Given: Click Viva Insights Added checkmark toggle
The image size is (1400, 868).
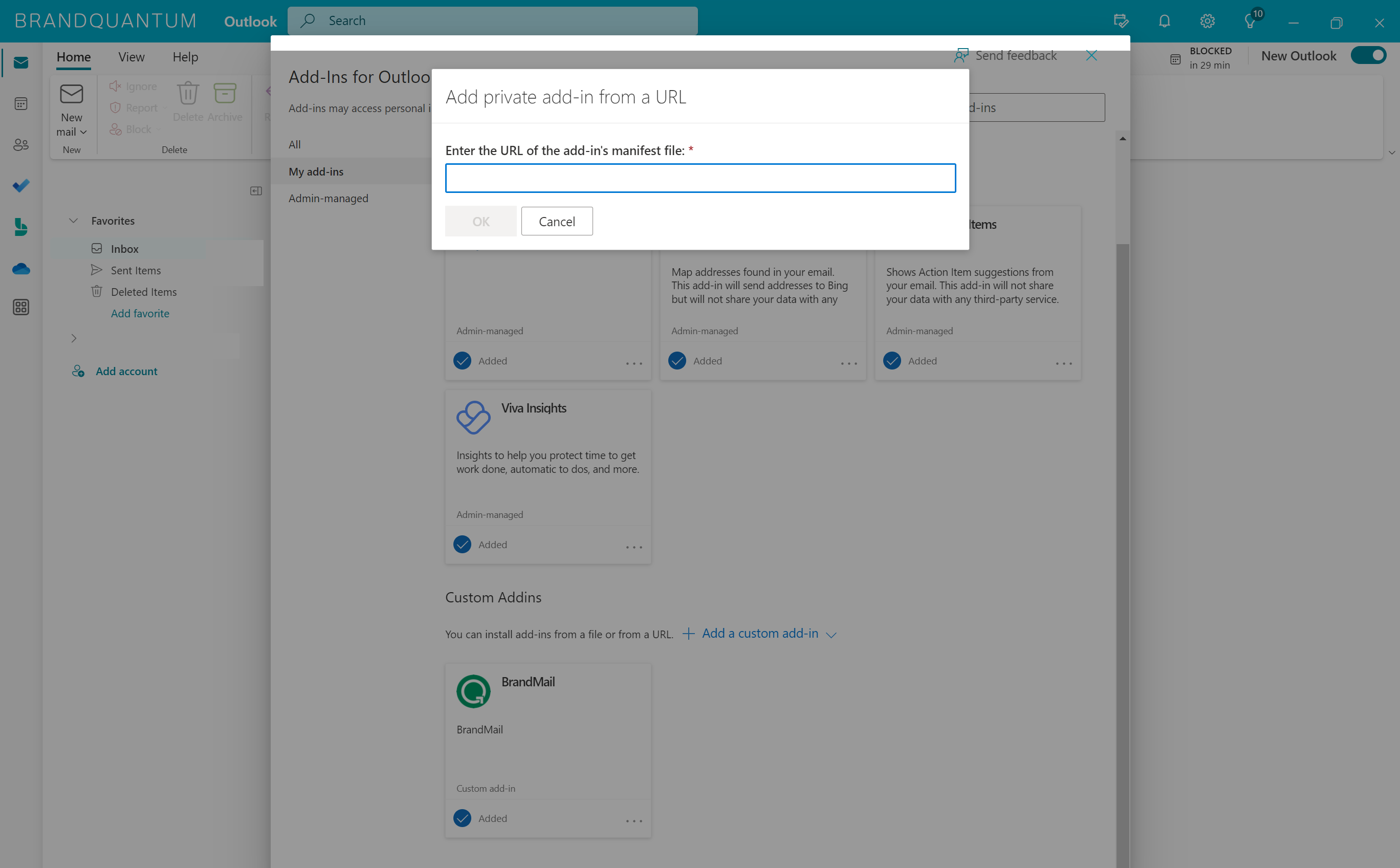Looking at the screenshot, I should (462, 543).
